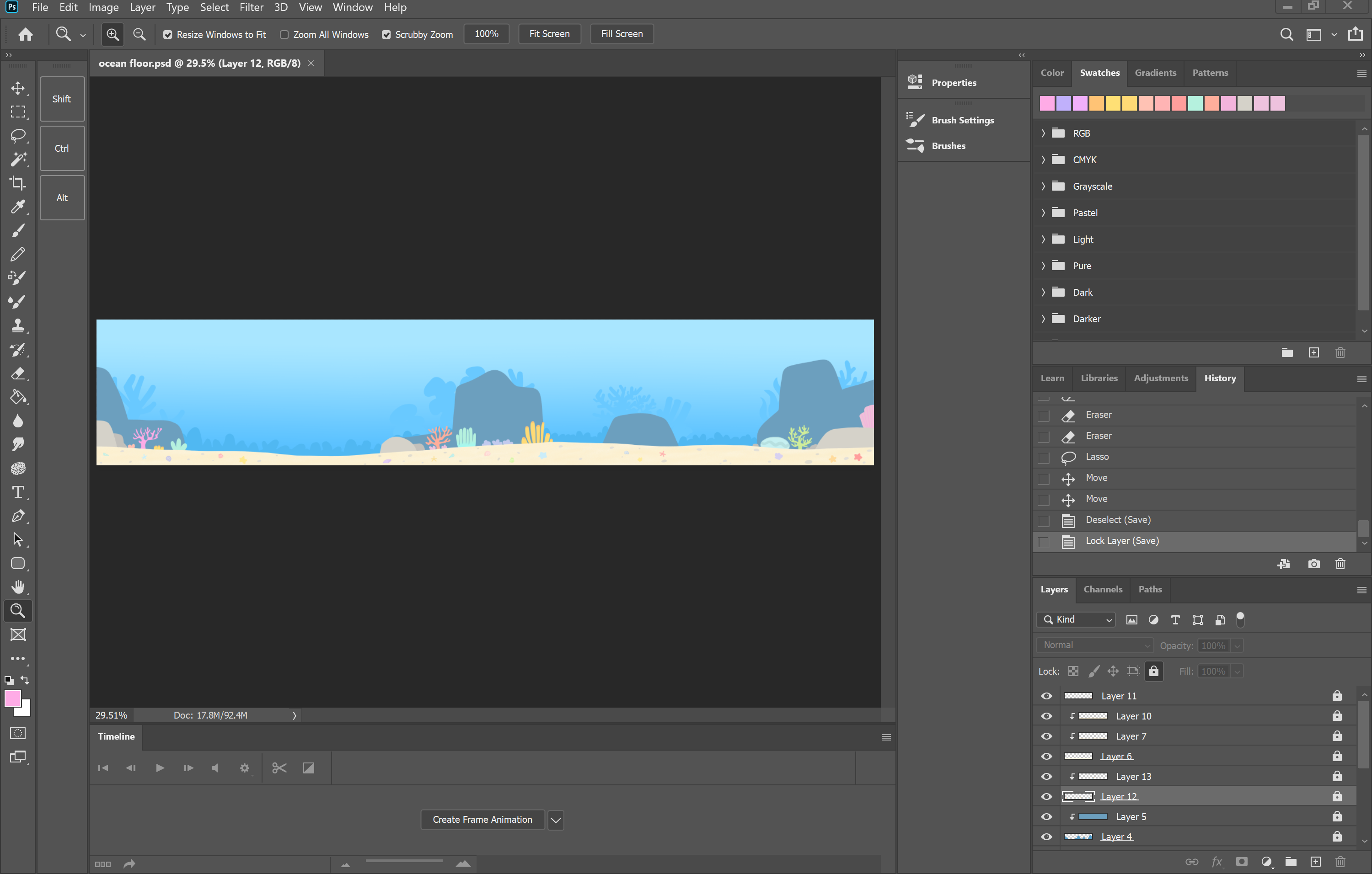
Task: Disable Scrubby Zoom checkbox
Action: (x=386, y=34)
